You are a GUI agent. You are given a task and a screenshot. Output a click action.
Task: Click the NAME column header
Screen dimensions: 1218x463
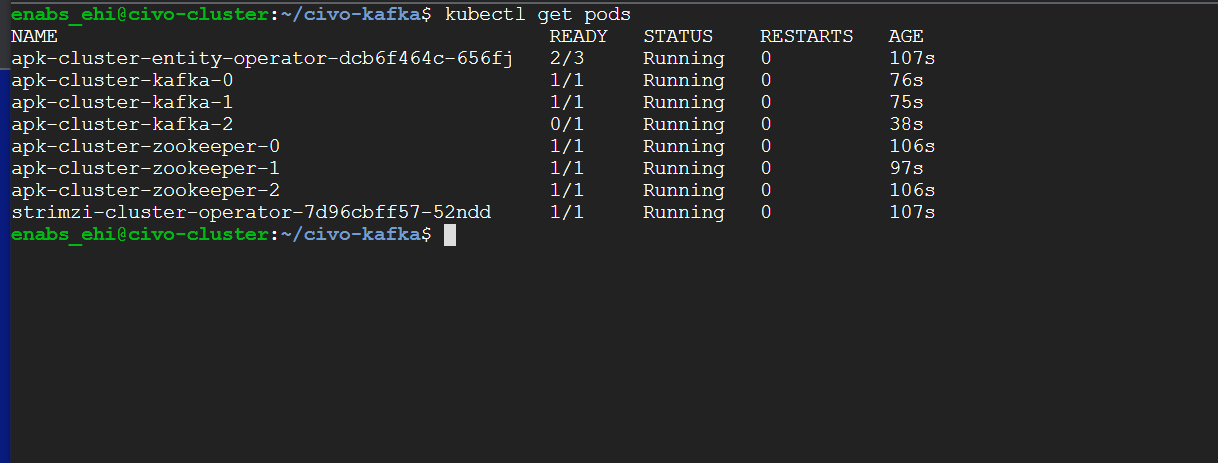point(34,36)
